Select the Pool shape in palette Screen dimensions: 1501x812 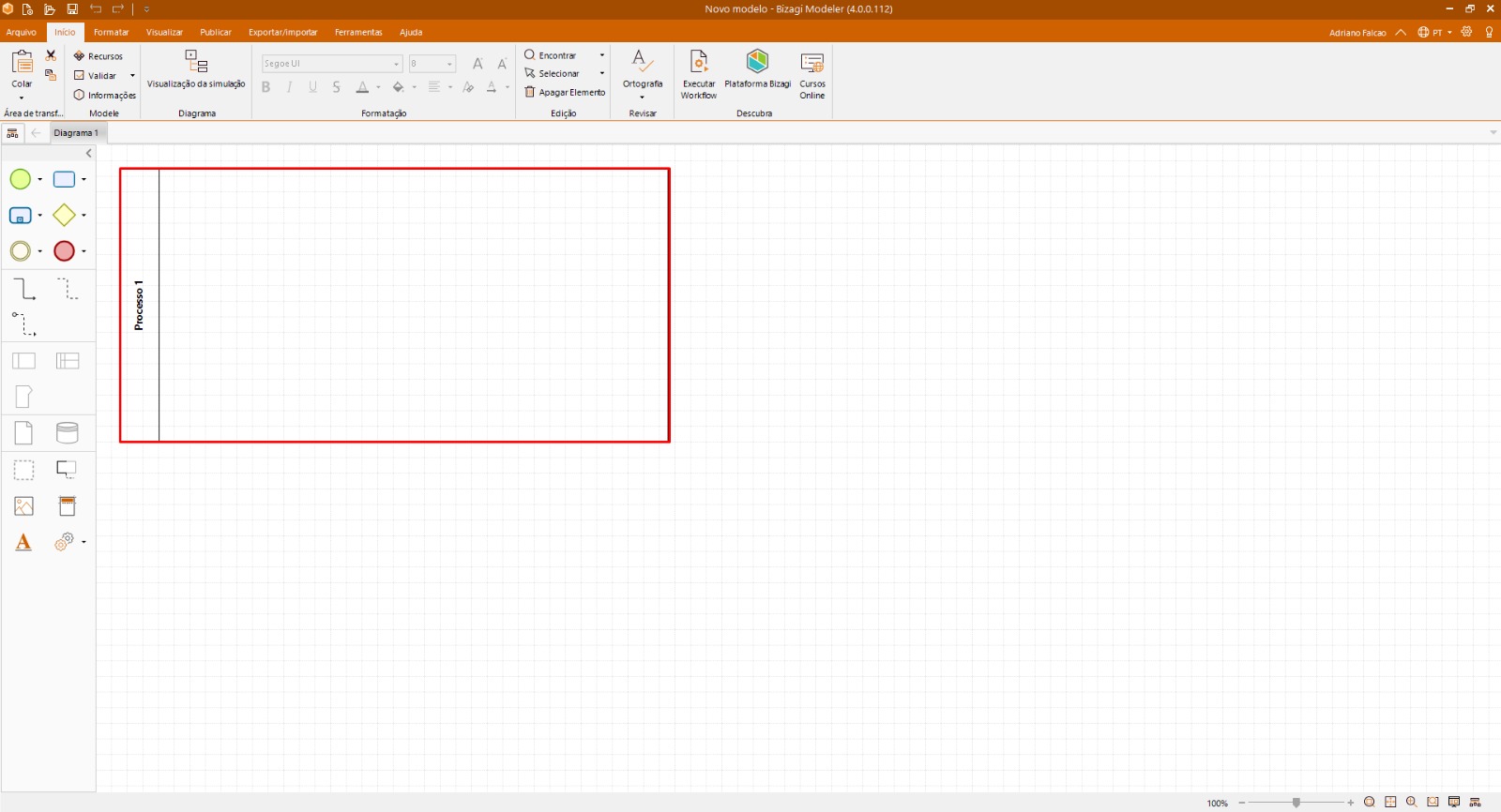[23, 361]
